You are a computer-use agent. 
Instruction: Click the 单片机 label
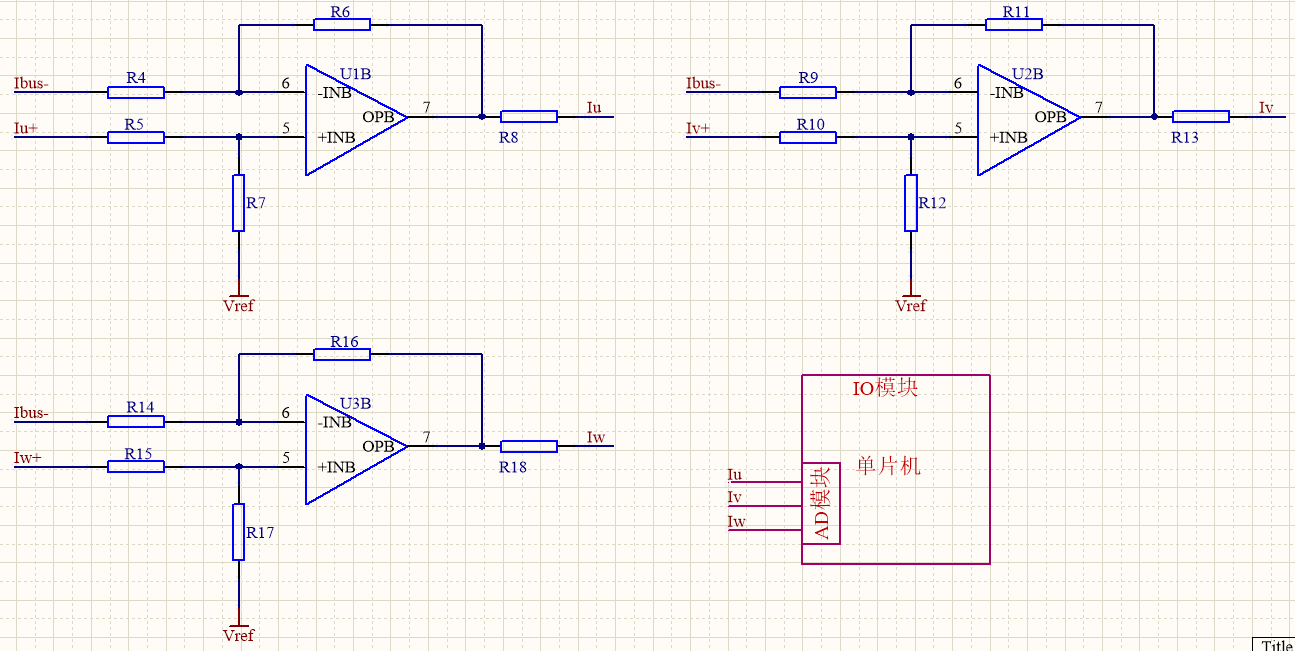[x=888, y=466]
